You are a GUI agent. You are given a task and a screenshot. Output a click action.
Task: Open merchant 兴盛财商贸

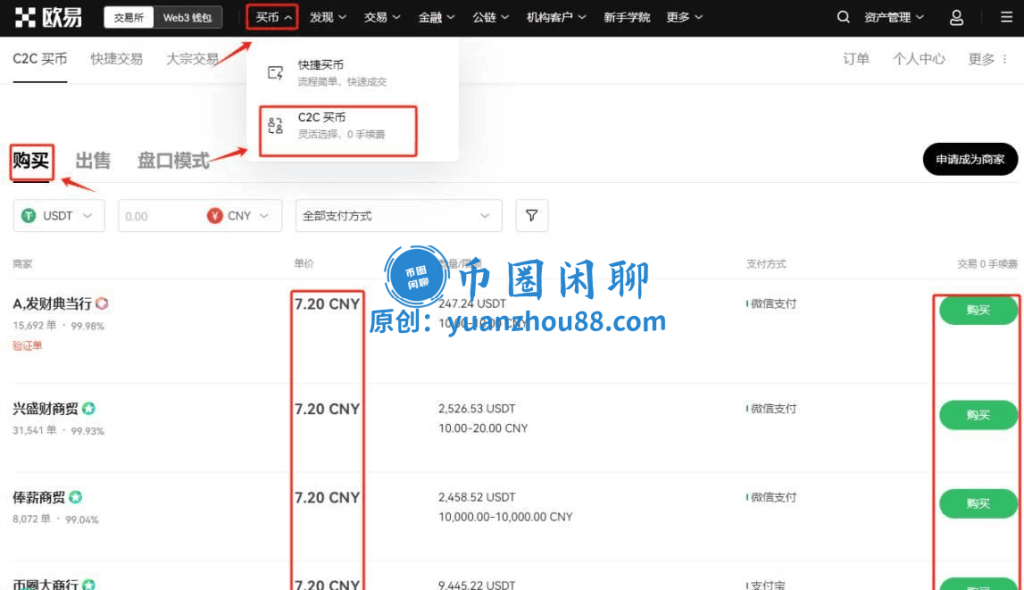pyautogui.click(x=45, y=409)
